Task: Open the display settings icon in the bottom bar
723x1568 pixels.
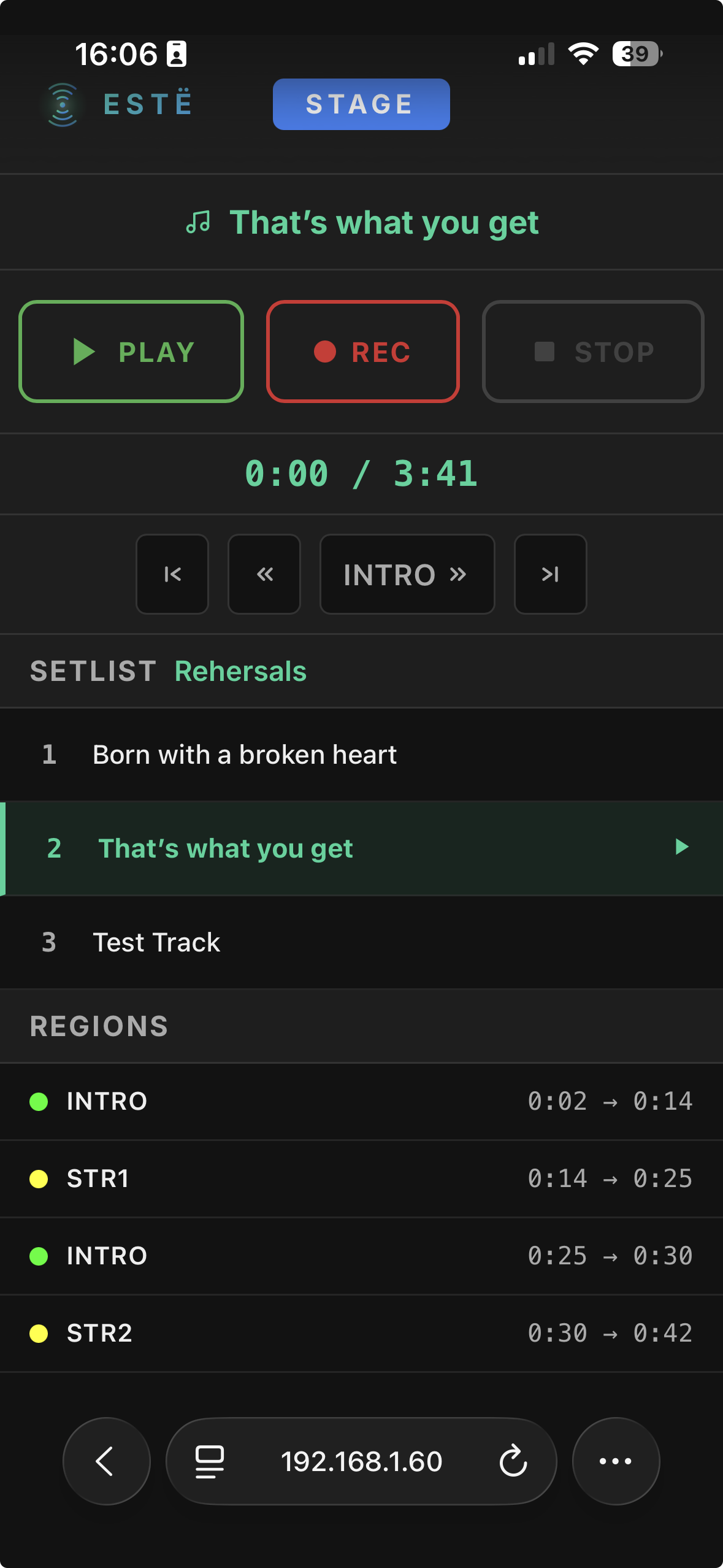Action: pyautogui.click(x=208, y=1461)
